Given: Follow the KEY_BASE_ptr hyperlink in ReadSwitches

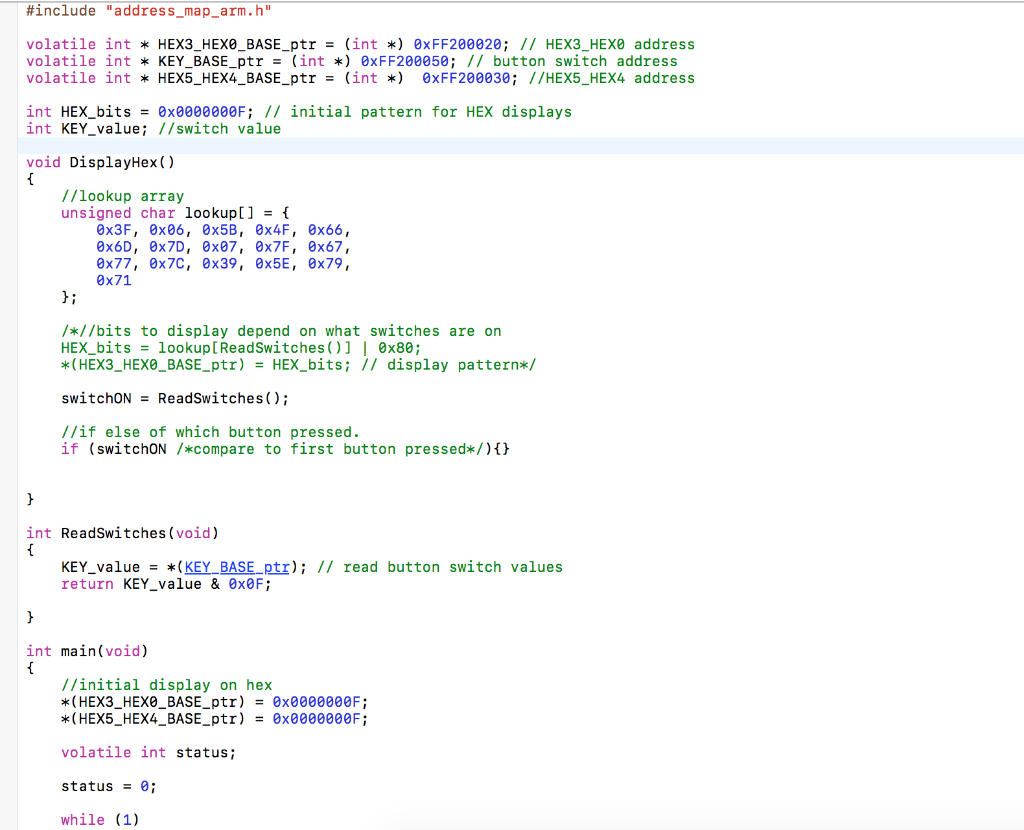Looking at the screenshot, I should (x=236, y=567).
